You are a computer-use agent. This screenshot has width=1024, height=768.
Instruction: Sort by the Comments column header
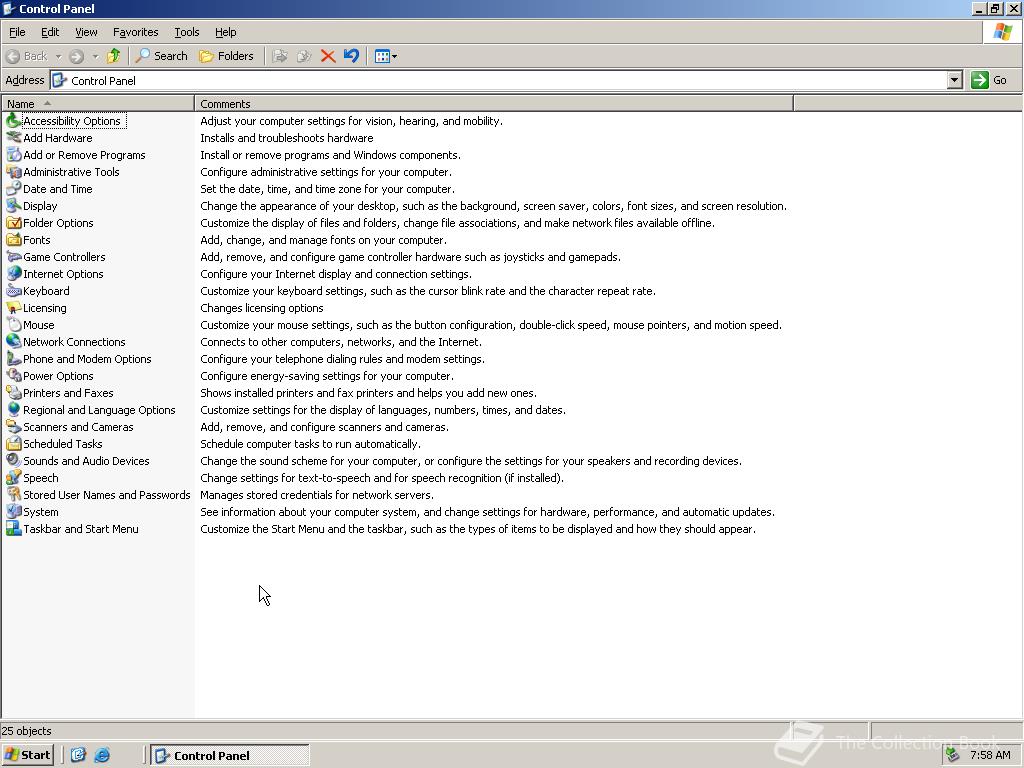[494, 103]
